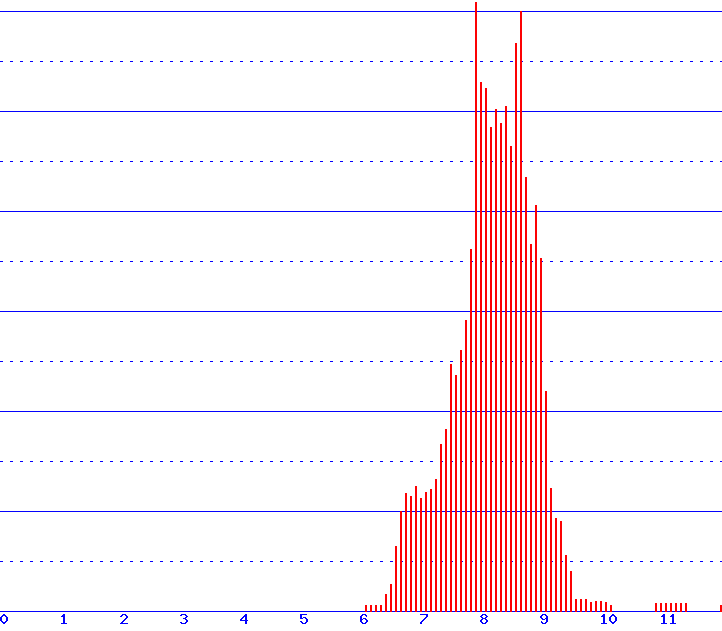
Task: Pick the x-axis label "6"
Action: (x=364, y=619)
